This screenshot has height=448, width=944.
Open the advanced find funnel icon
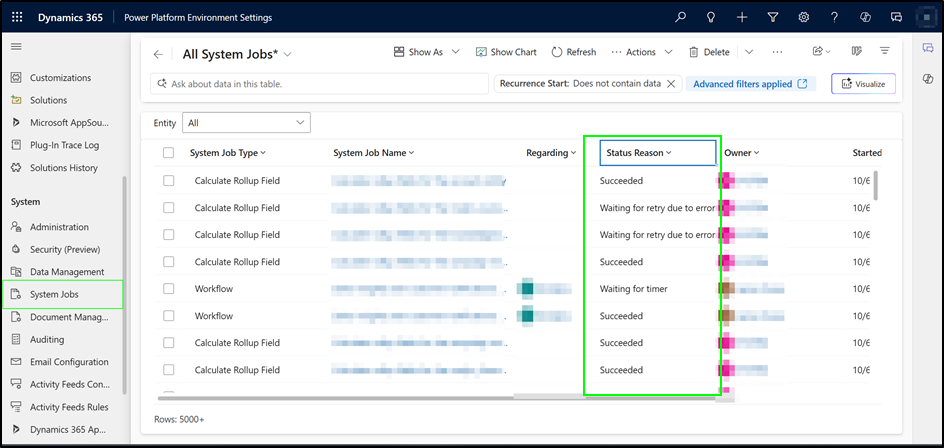coord(773,17)
